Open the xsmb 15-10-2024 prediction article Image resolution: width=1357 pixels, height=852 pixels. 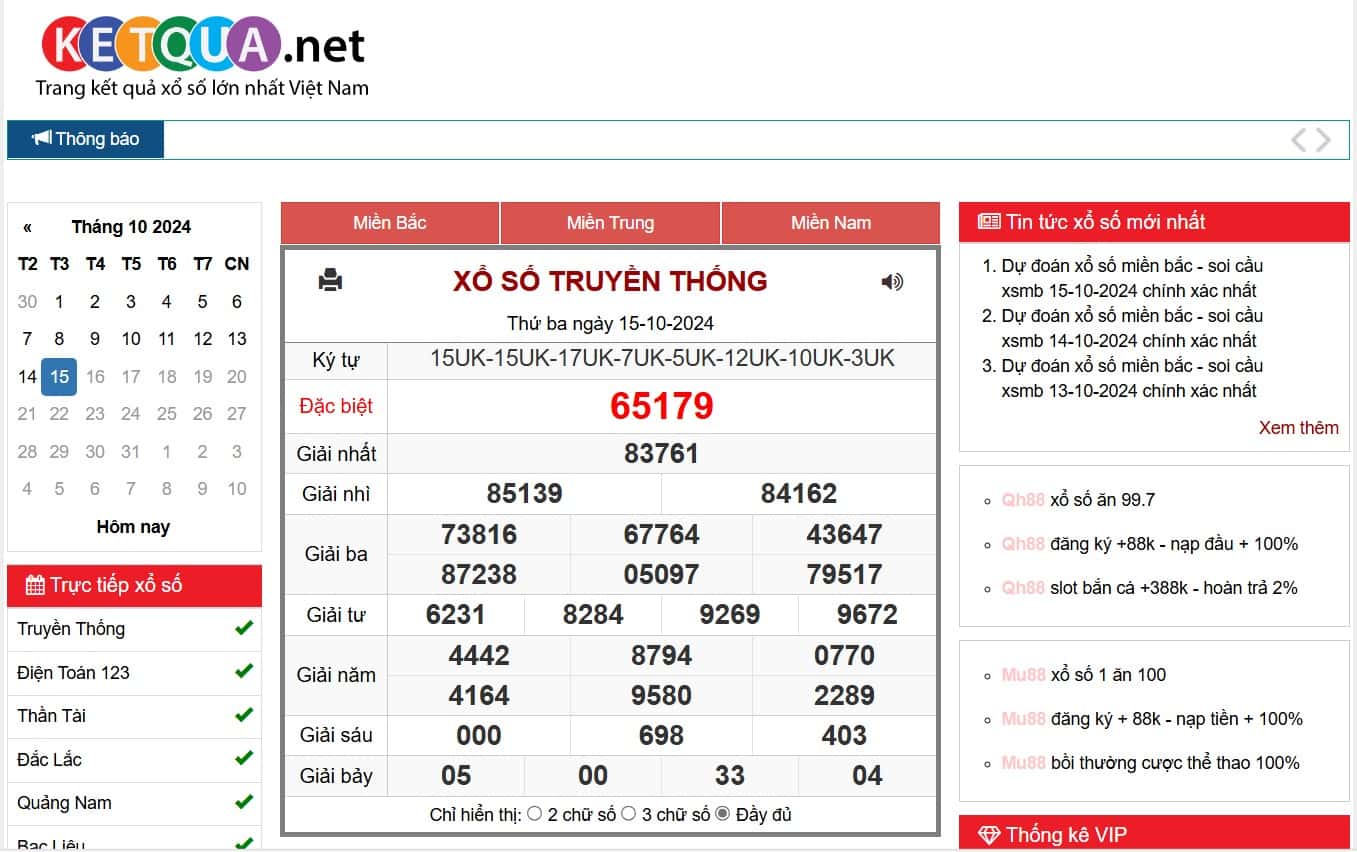(x=1132, y=278)
